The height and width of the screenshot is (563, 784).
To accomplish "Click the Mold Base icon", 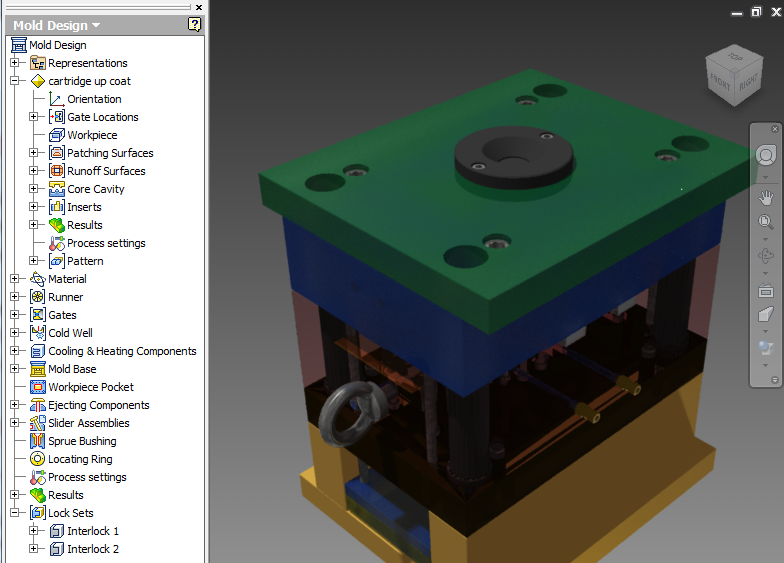I will click(x=38, y=369).
